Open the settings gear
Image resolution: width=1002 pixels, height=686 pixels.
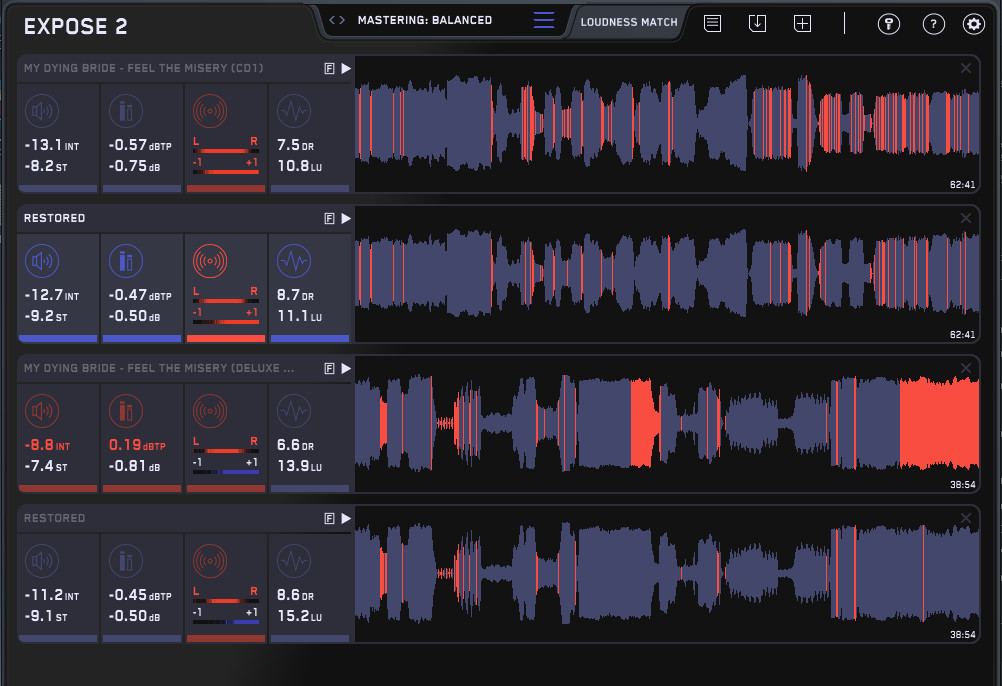pyautogui.click(x=973, y=24)
